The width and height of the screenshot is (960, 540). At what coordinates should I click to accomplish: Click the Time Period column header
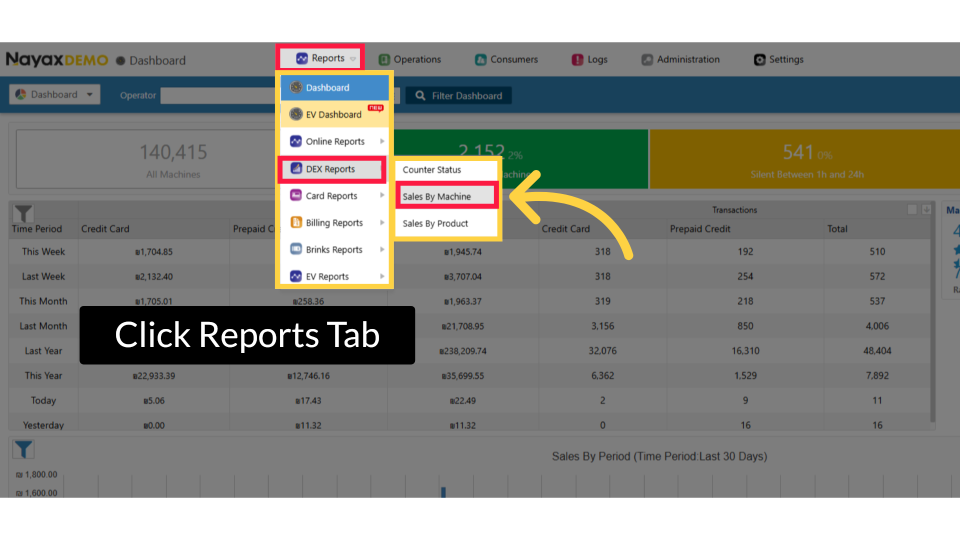[x=37, y=229]
